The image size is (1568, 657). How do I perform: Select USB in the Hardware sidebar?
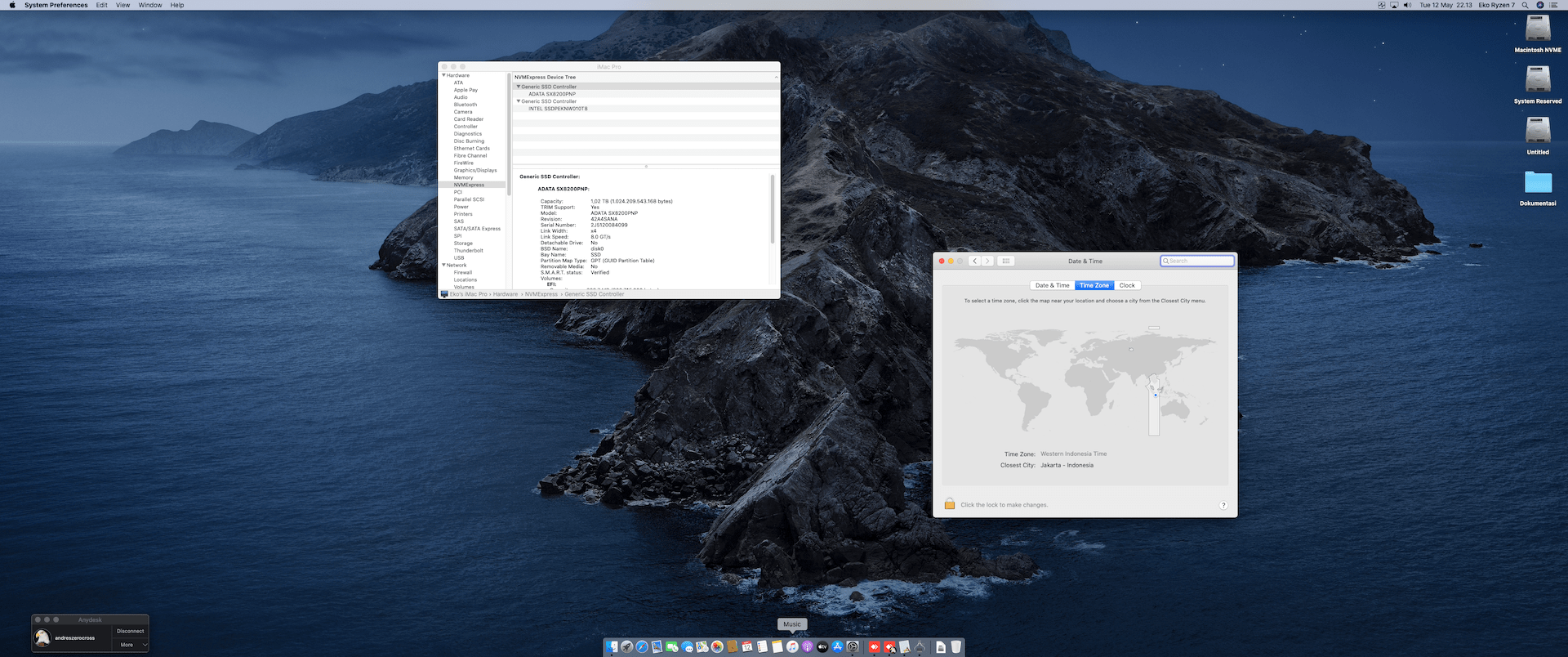pyautogui.click(x=459, y=258)
